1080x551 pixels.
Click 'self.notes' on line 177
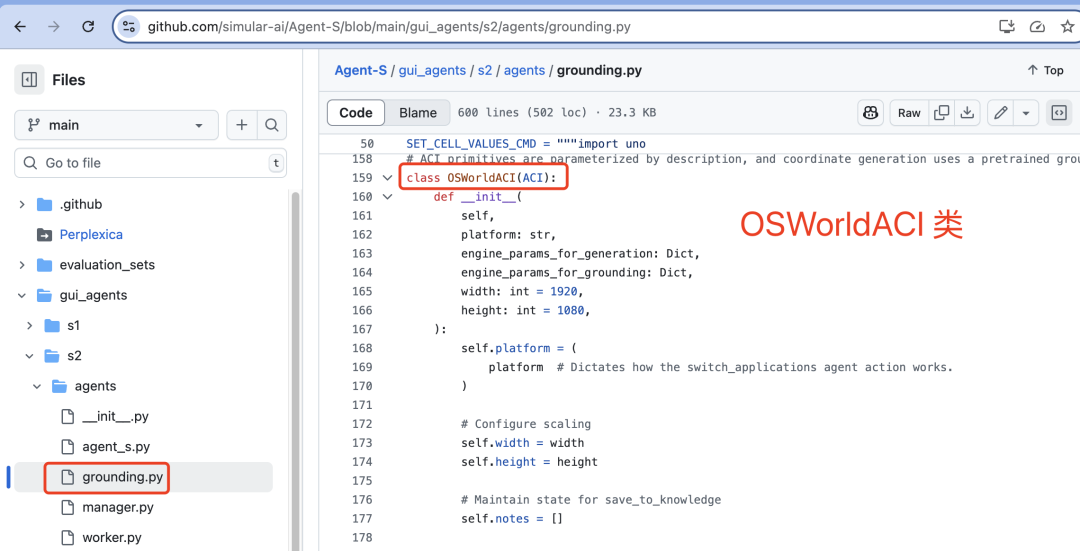(x=495, y=519)
